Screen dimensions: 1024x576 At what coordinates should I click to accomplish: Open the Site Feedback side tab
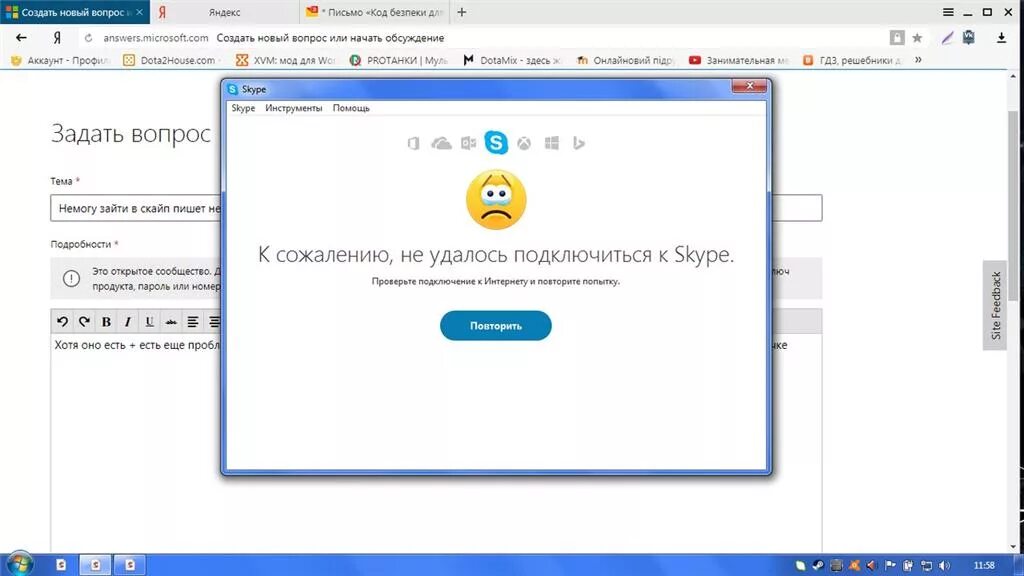pyautogui.click(x=995, y=305)
